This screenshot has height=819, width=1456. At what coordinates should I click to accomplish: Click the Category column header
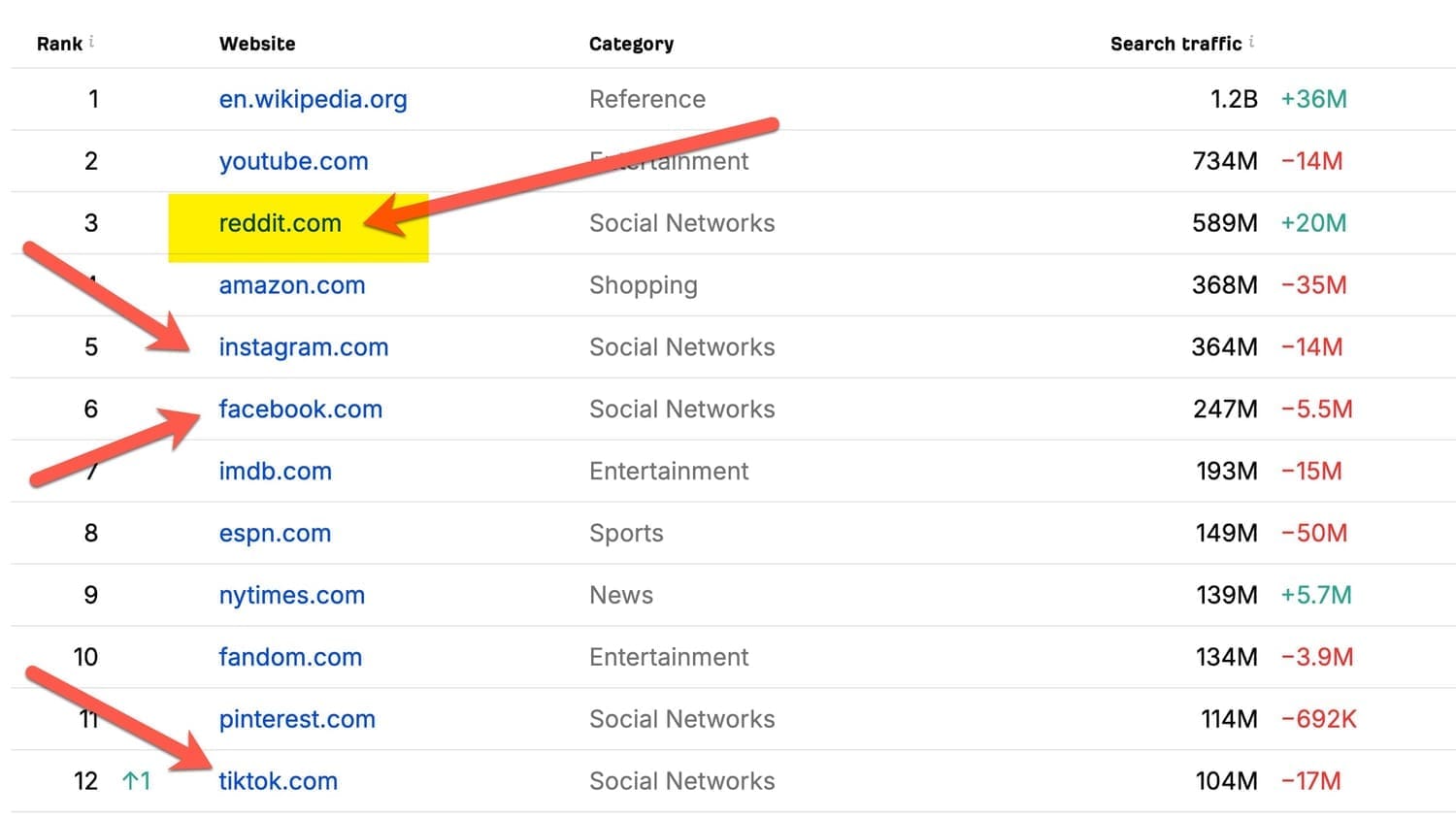coord(631,44)
